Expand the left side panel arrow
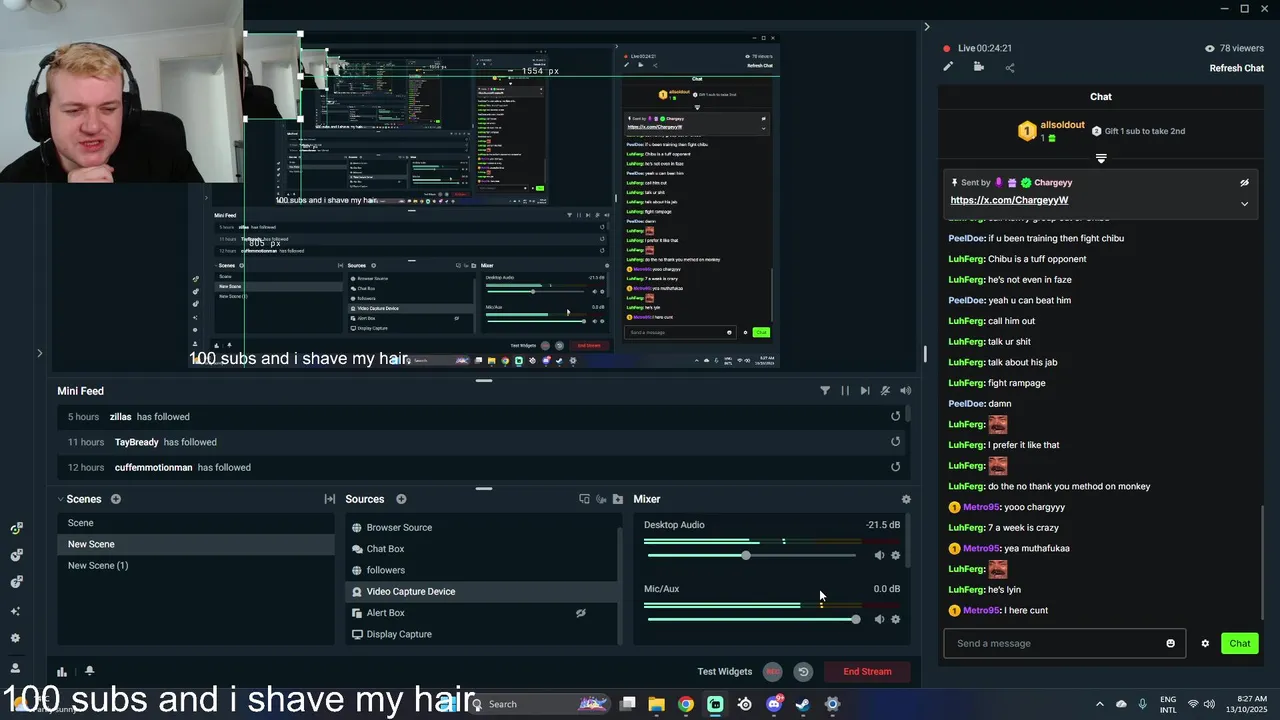This screenshot has width=1280, height=720. pos(39,352)
